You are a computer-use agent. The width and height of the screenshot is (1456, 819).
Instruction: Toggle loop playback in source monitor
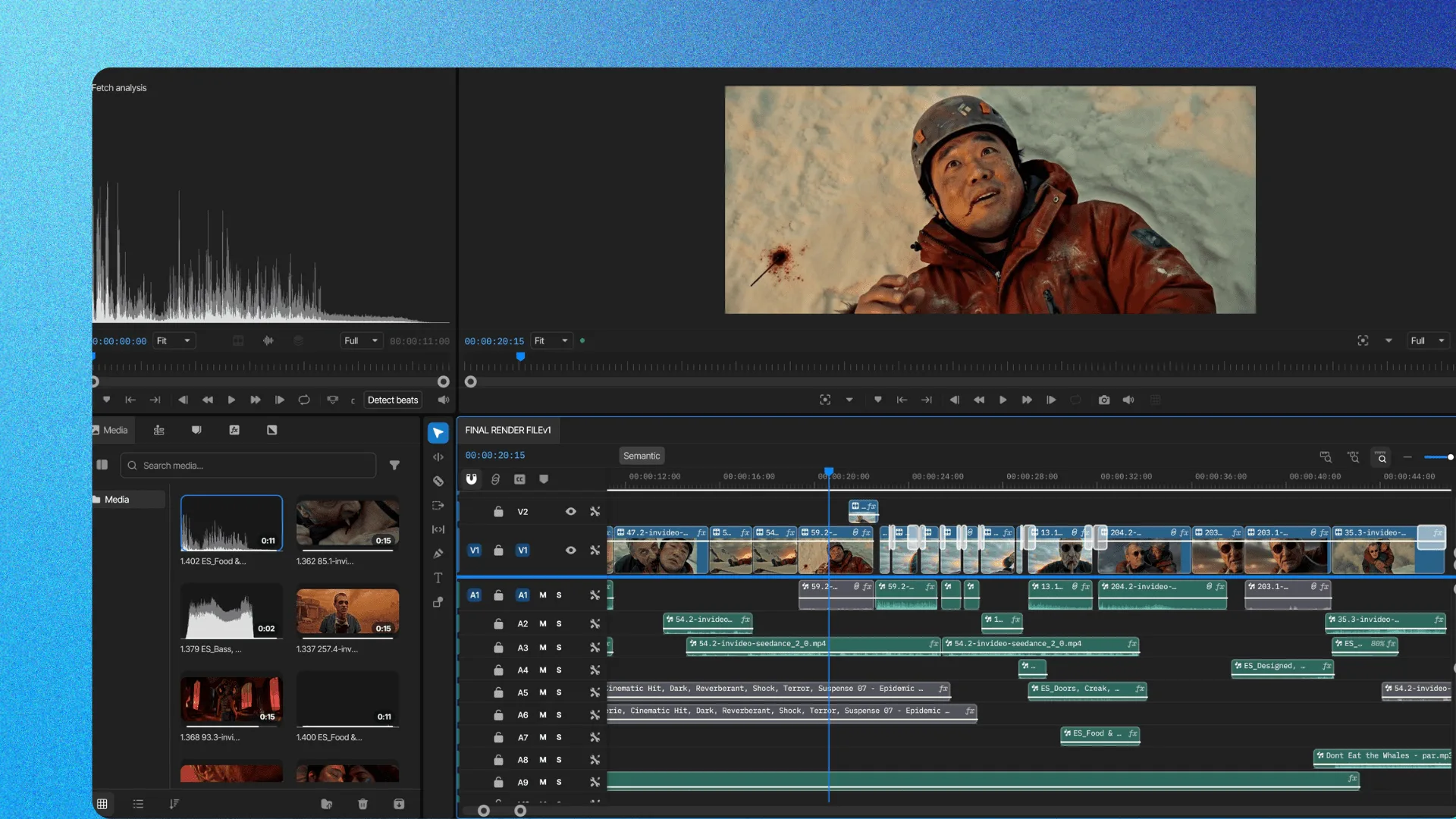pos(304,400)
